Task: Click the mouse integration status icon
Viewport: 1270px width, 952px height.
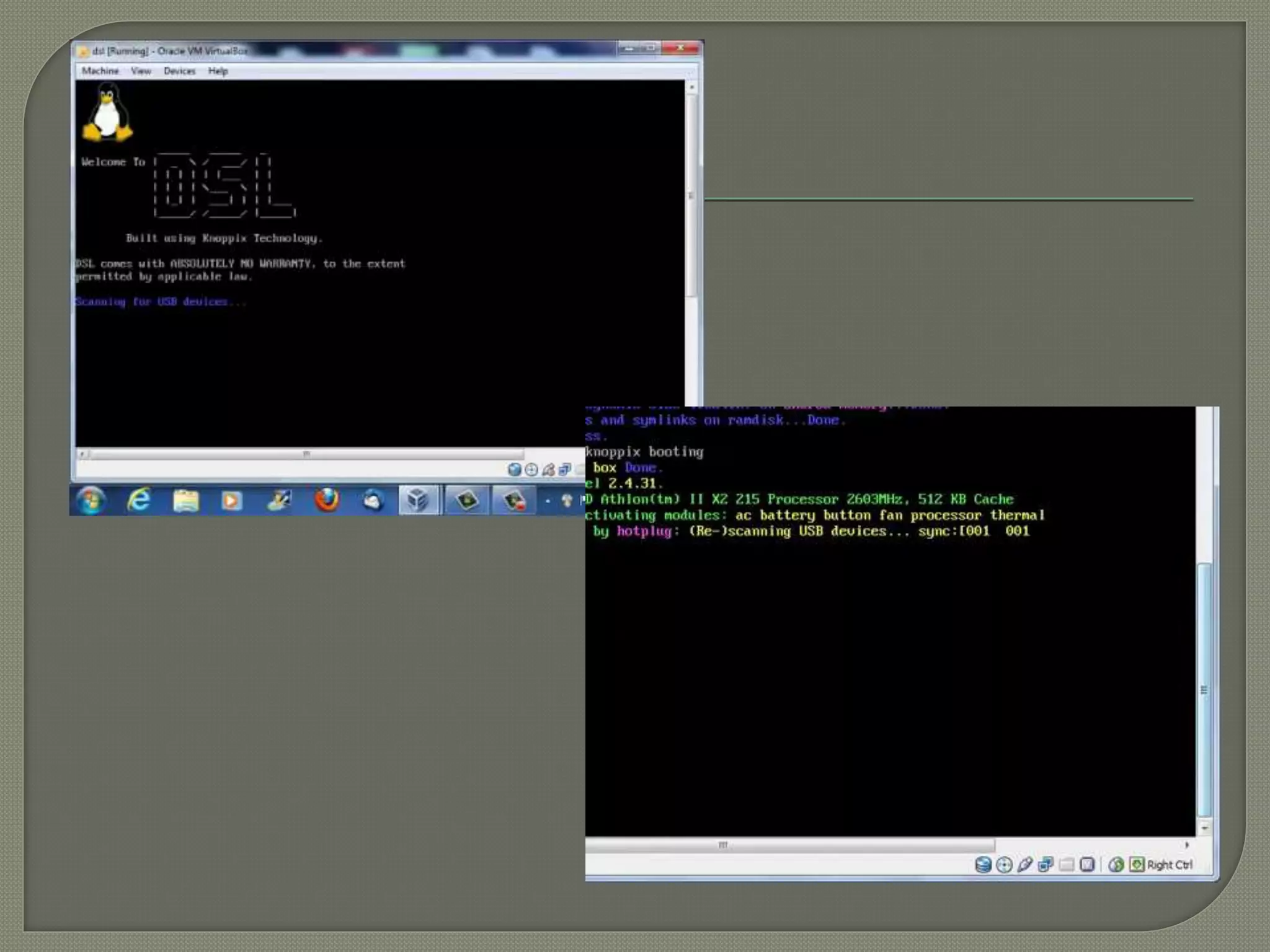Action: tap(1116, 865)
